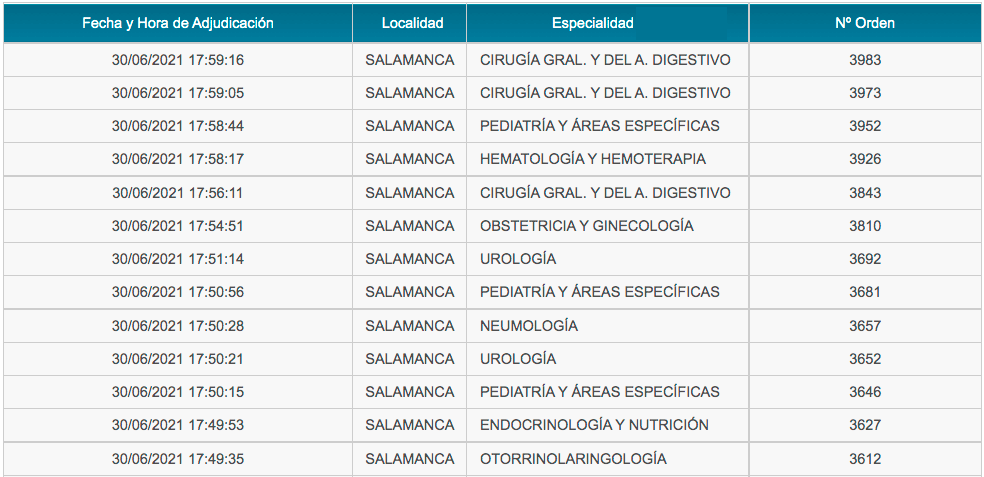Viewport: 984px width, 477px height.
Task: Select row with order number 3983
Action: click(492, 60)
